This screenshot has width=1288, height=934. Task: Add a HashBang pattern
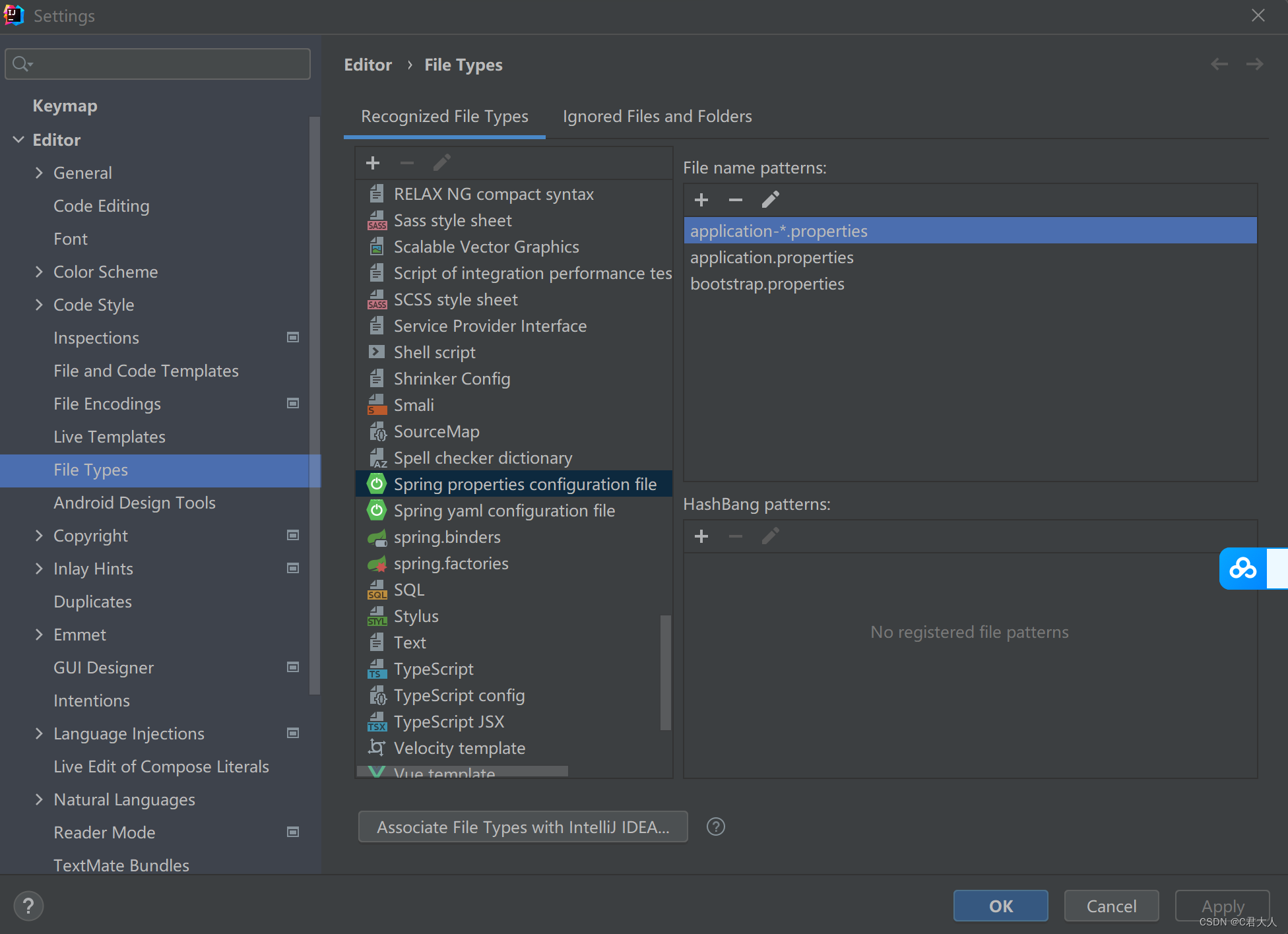click(701, 536)
